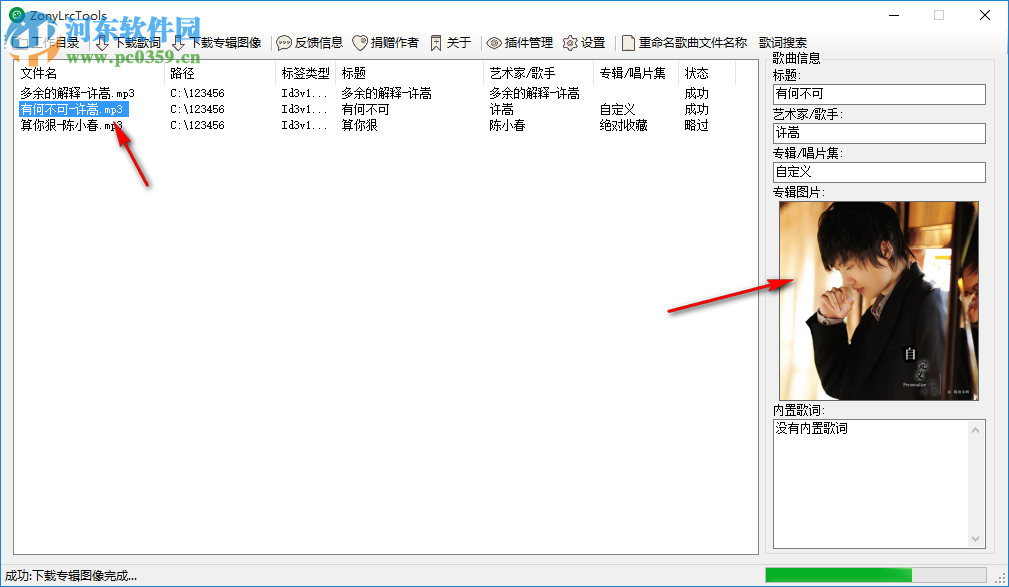Click the title field showing 有何不可

click(878, 94)
